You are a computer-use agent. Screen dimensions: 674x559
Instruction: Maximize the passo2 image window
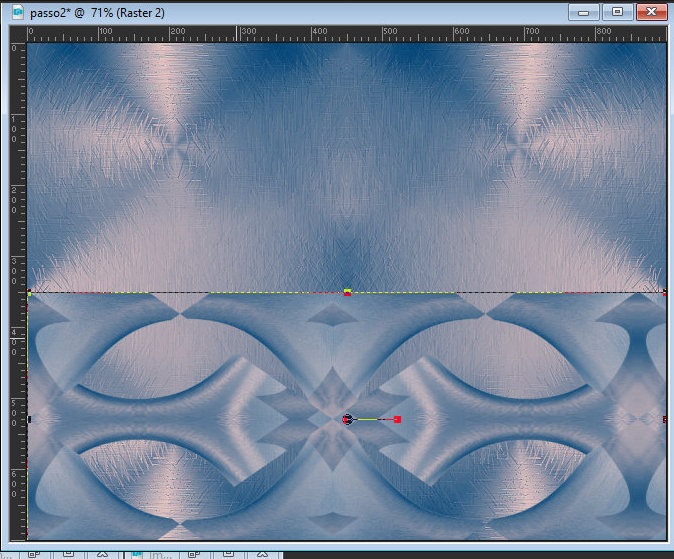(617, 12)
